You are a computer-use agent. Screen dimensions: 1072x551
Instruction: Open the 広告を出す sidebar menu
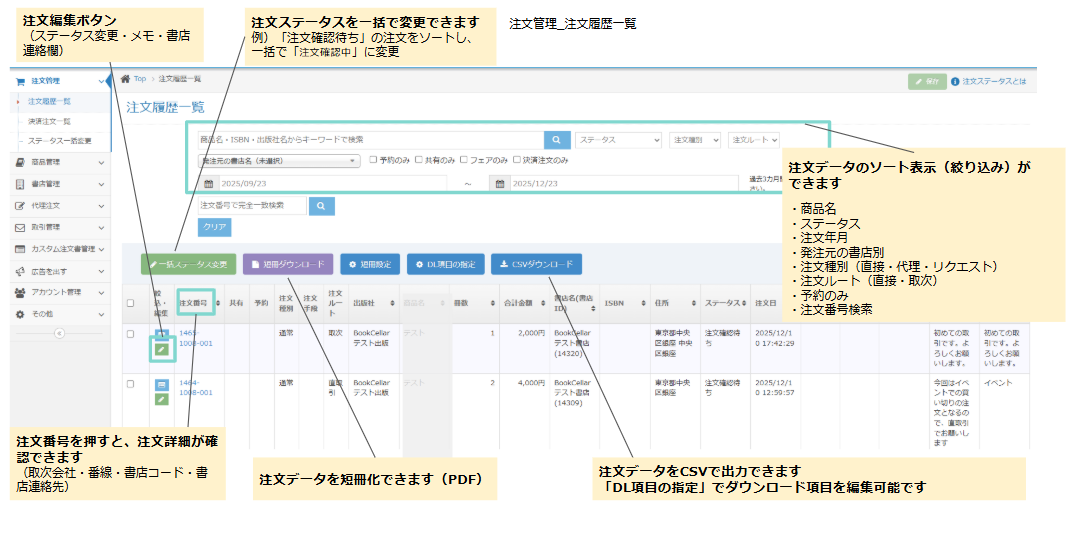coord(59,271)
